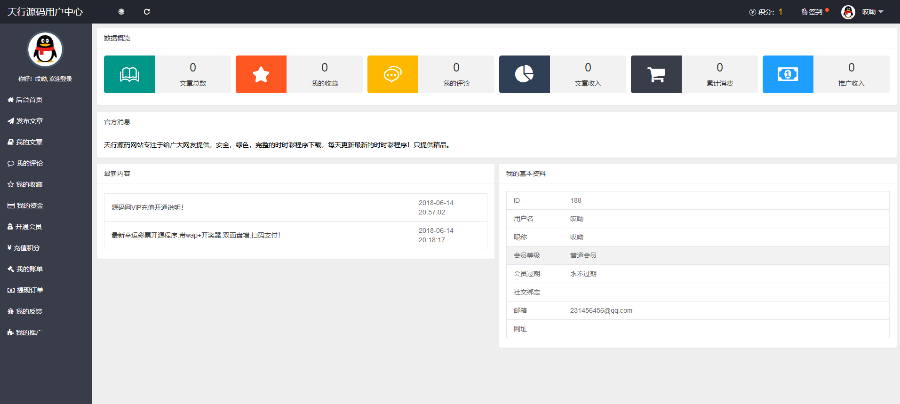Open the second article in latest list
Image resolution: width=900 pixels, height=404 pixels.
click(197, 235)
